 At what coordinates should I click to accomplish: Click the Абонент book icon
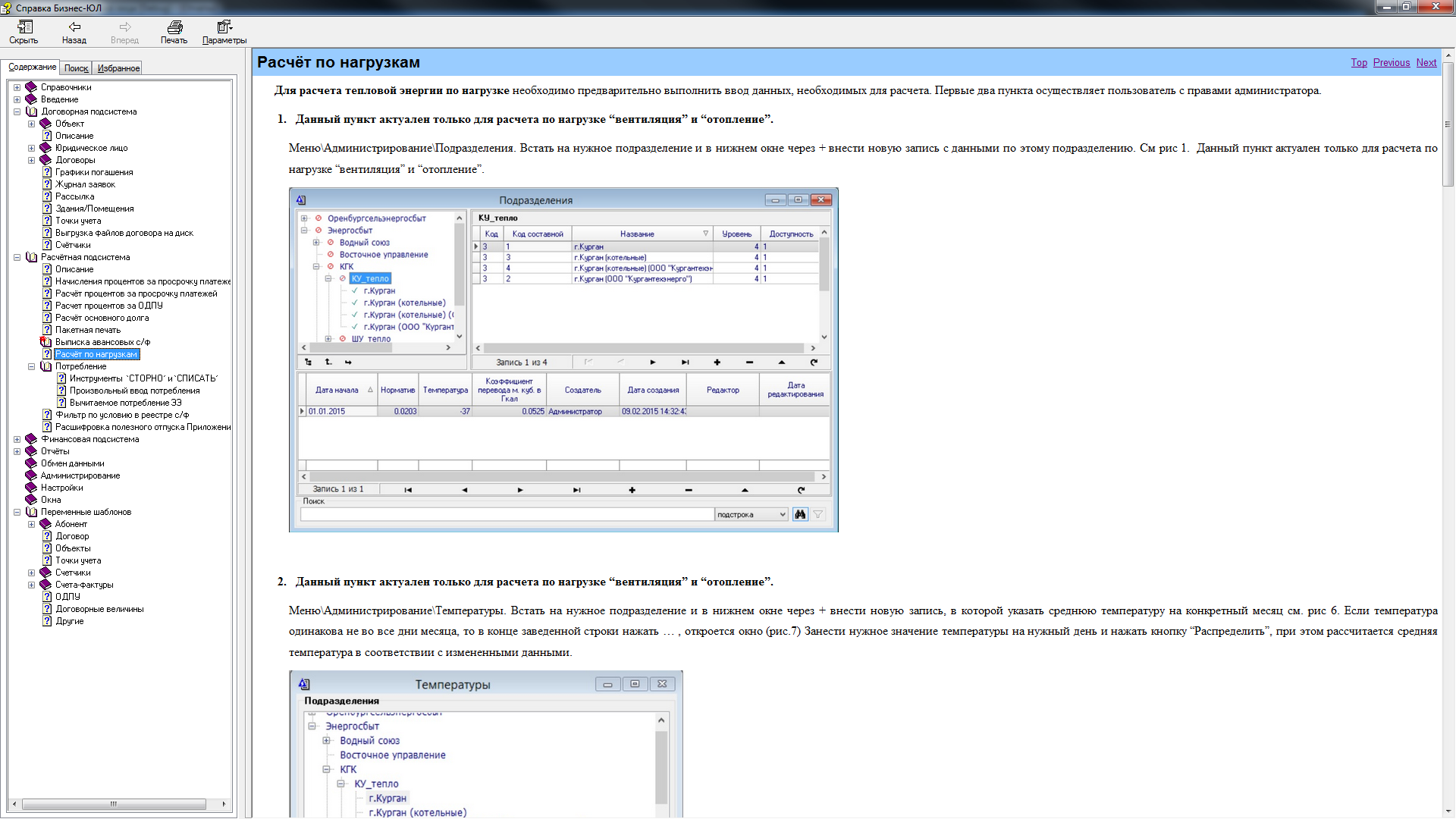45,524
